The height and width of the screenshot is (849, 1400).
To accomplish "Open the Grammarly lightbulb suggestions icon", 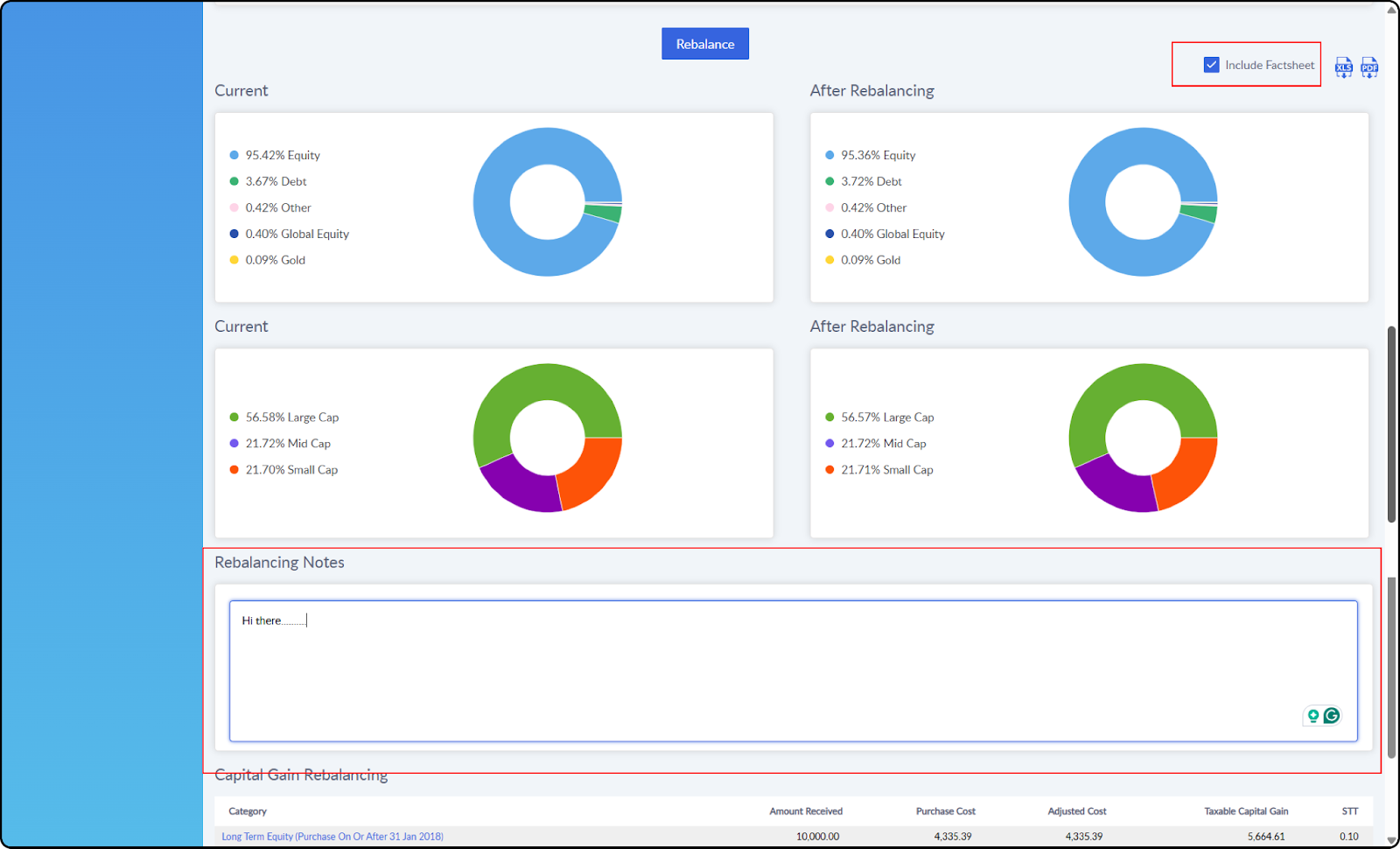I will click(x=1313, y=716).
